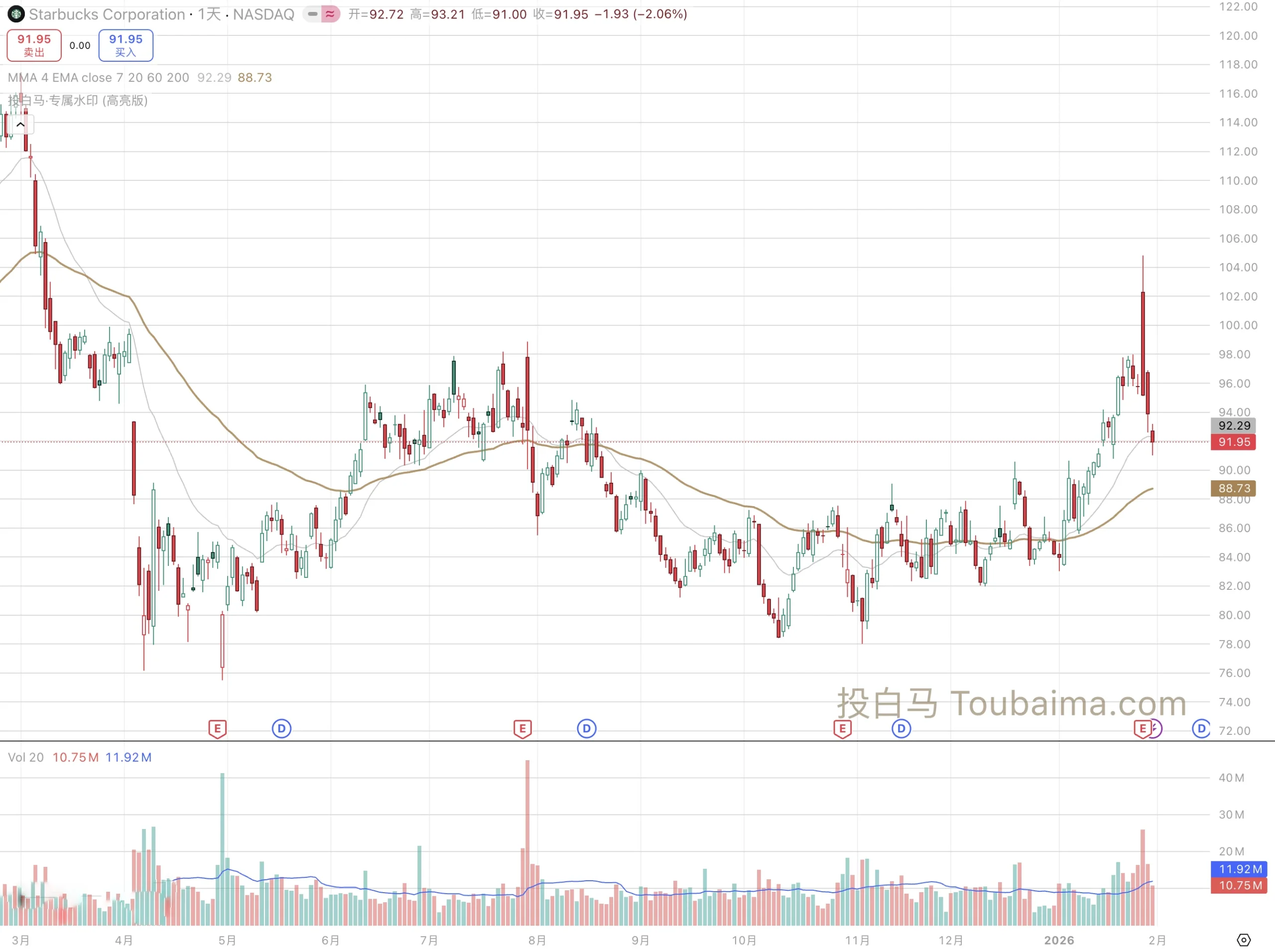The height and width of the screenshot is (952, 1275).
Task: Open the 1天 interval selector
Action: point(209,14)
